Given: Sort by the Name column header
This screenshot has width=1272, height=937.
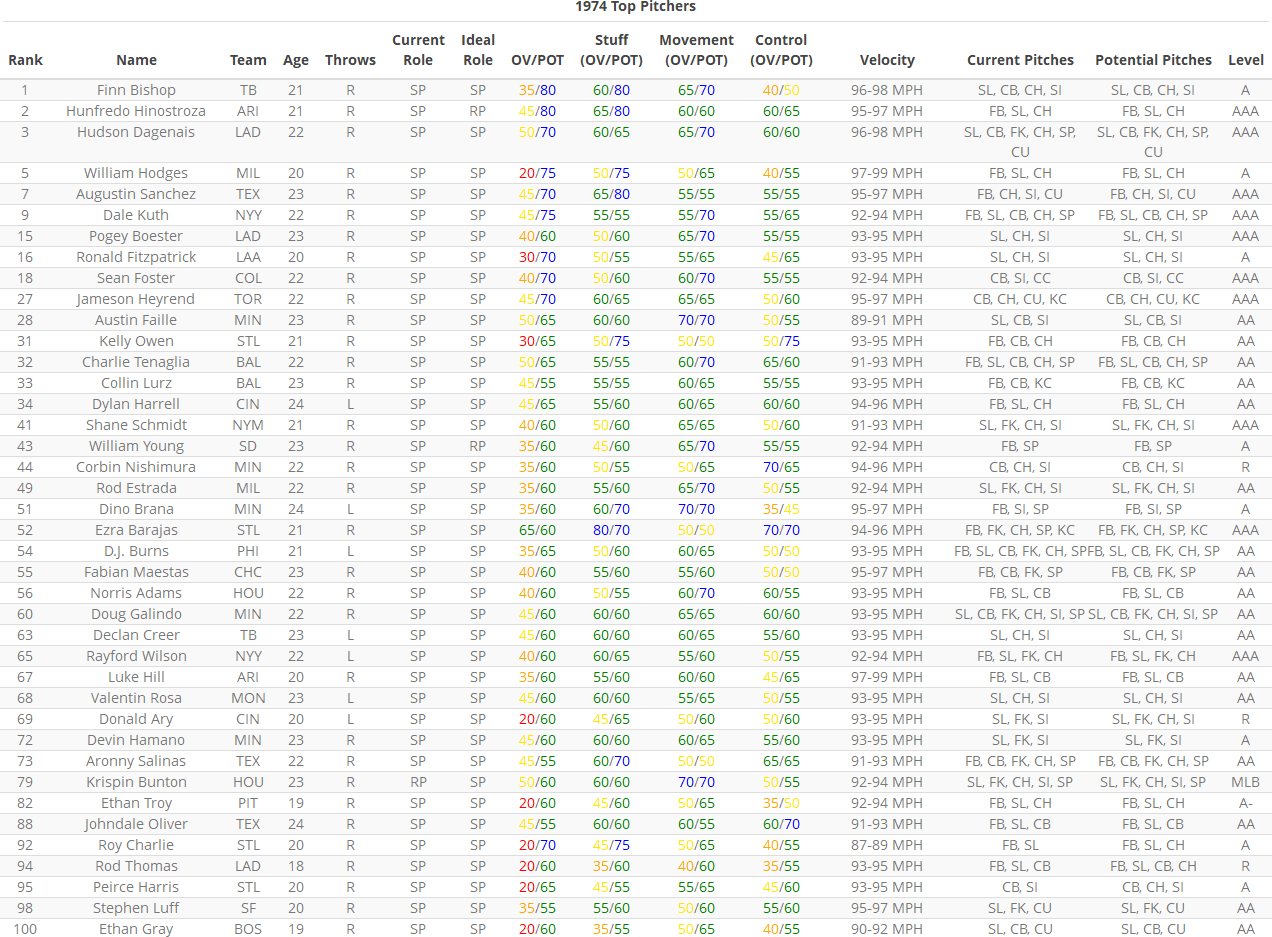Looking at the screenshot, I should click(136, 60).
